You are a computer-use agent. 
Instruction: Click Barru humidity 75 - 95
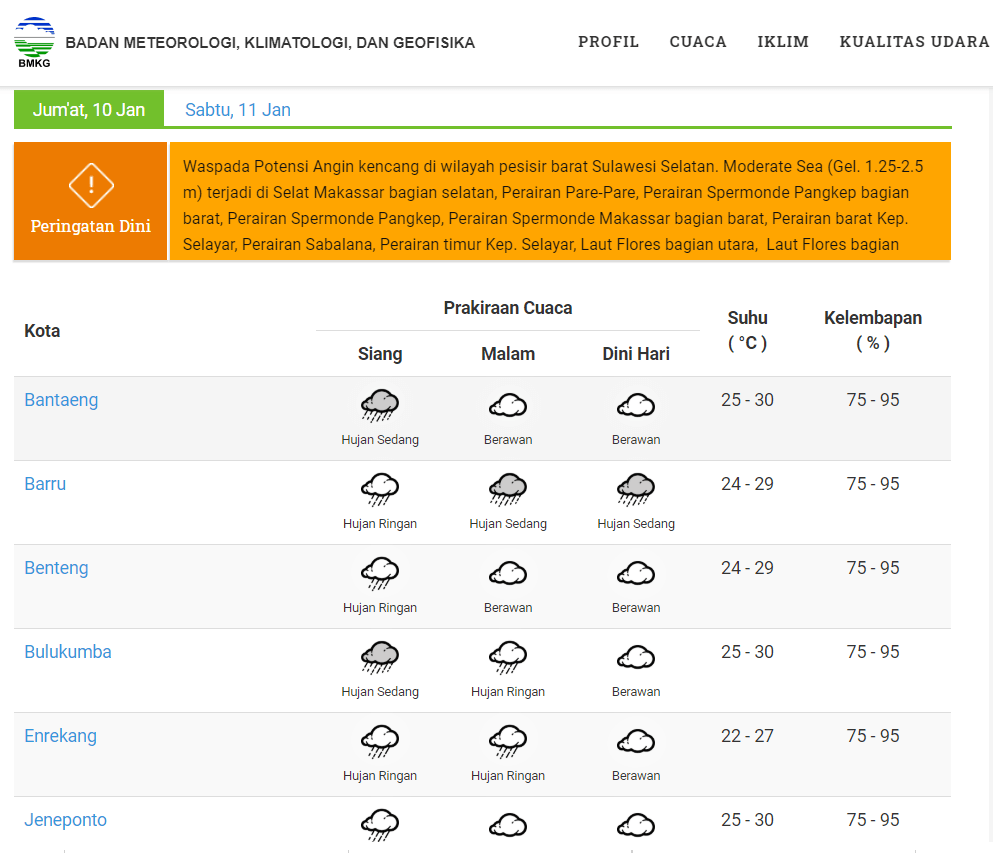[873, 484]
